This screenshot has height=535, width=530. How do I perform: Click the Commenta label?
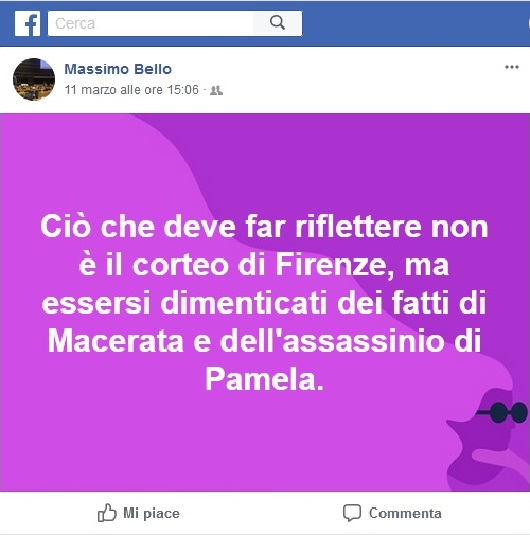pyautogui.click(x=405, y=513)
